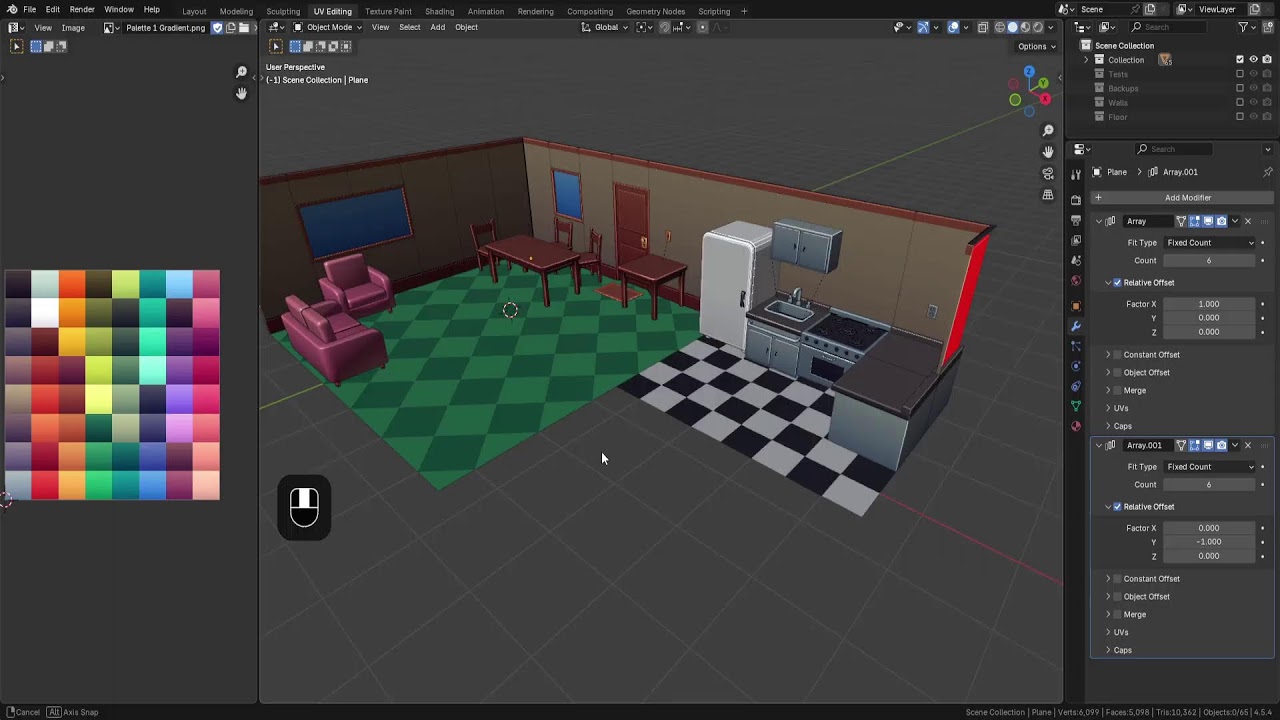The image size is (1280, 720).
Task: Open the Global transform orientation dropdown
Action: point(605,27)
